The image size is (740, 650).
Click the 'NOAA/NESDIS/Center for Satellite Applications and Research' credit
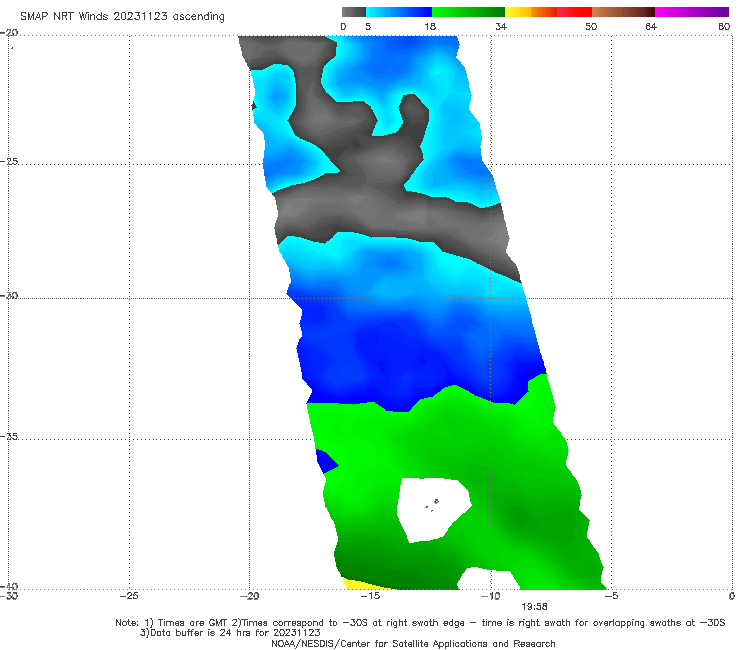(x=413, y=643)
